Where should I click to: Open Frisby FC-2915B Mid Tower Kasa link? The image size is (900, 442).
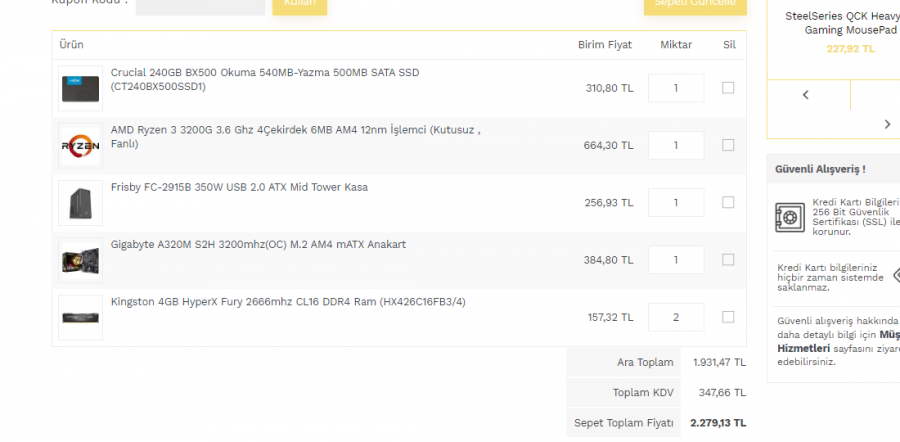tap(239, 187)
